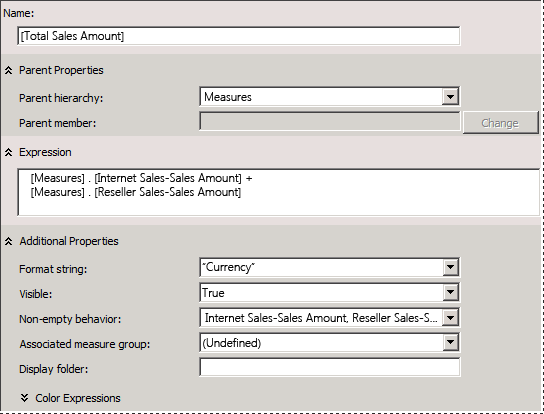Open the Non-empty behavior dropdown
This screenshot has width=544, height=414.
[x=450, y=318]
